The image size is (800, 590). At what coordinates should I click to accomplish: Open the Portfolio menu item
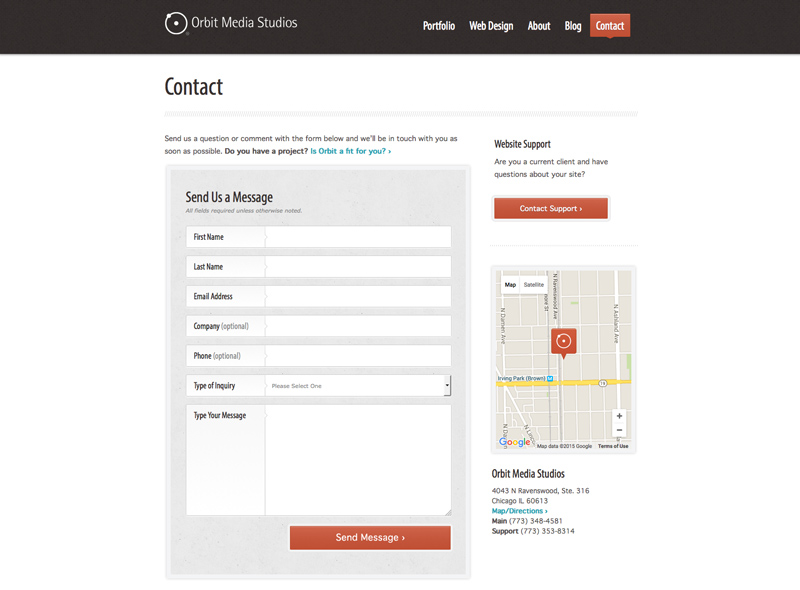click(439, 26)
